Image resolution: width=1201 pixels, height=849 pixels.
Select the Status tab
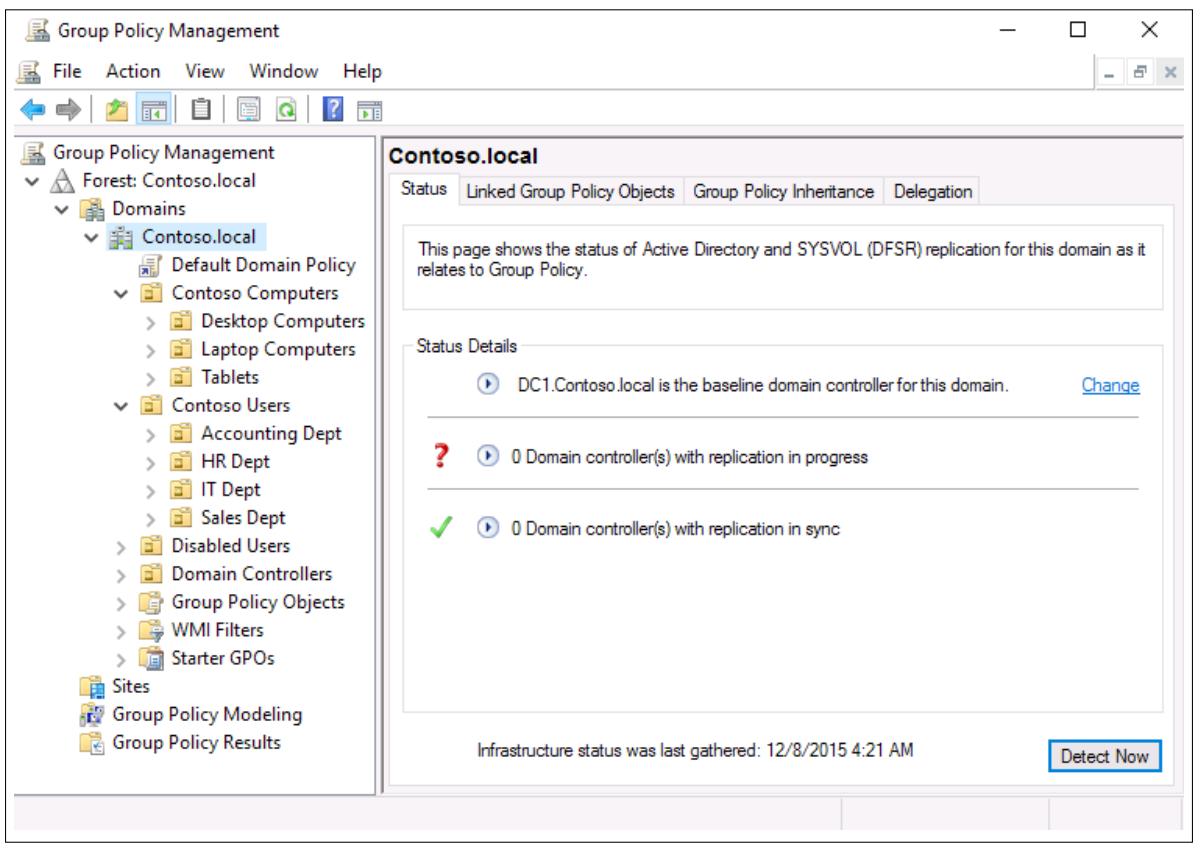pos(423,190)
